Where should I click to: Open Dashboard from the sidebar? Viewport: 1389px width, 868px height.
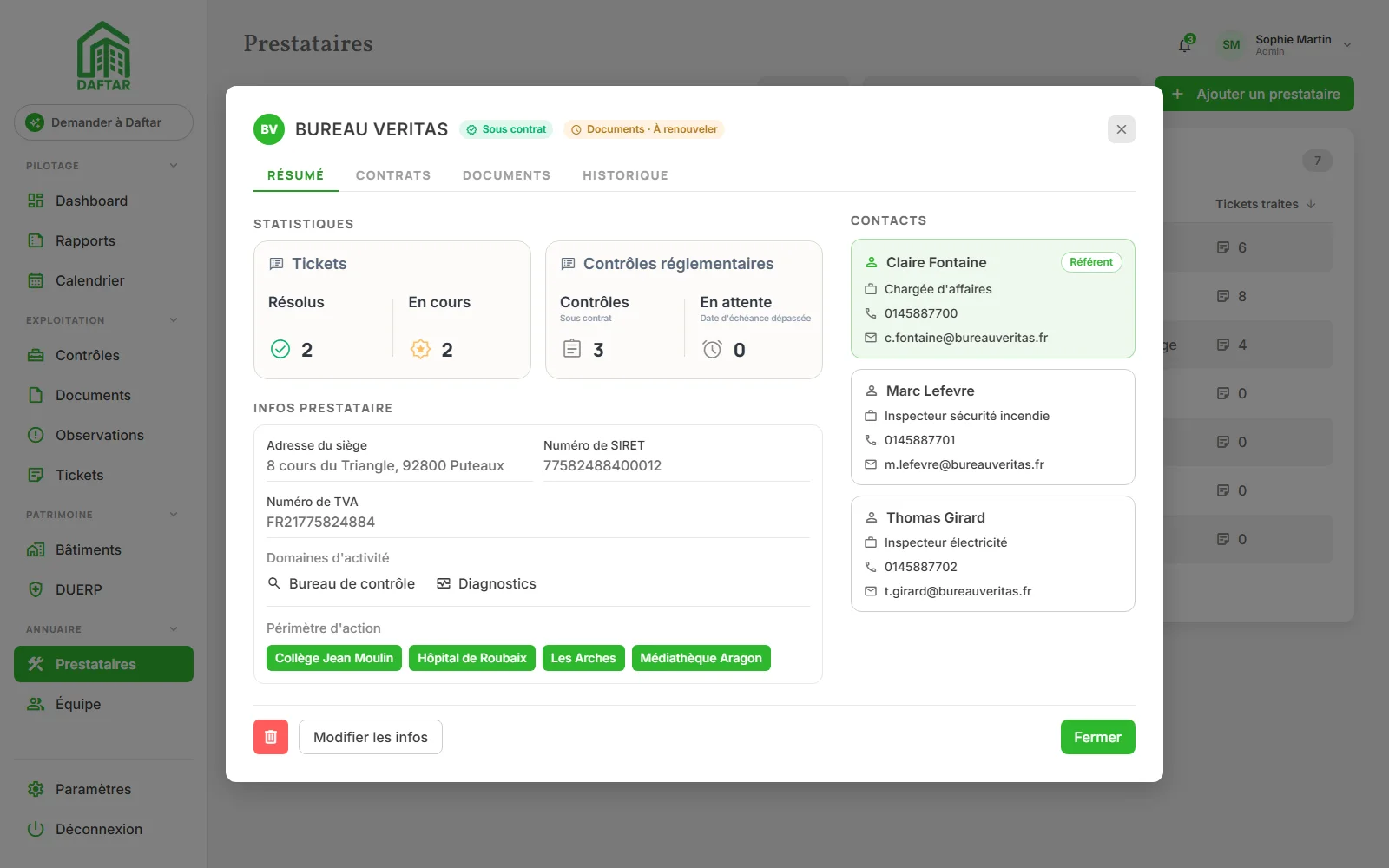(103, 201)
